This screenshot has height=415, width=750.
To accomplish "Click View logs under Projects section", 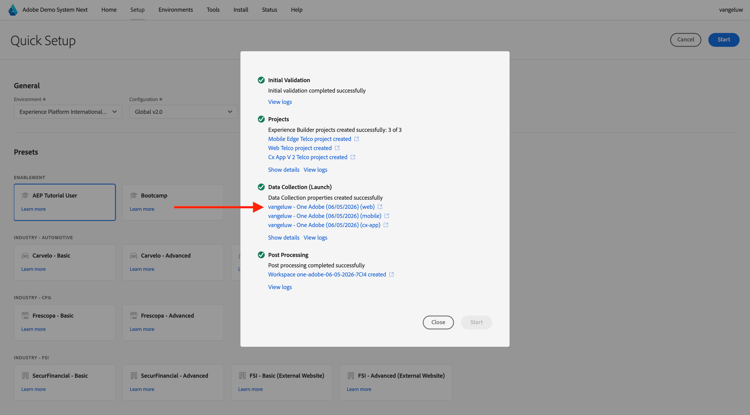I will point(316,170).
